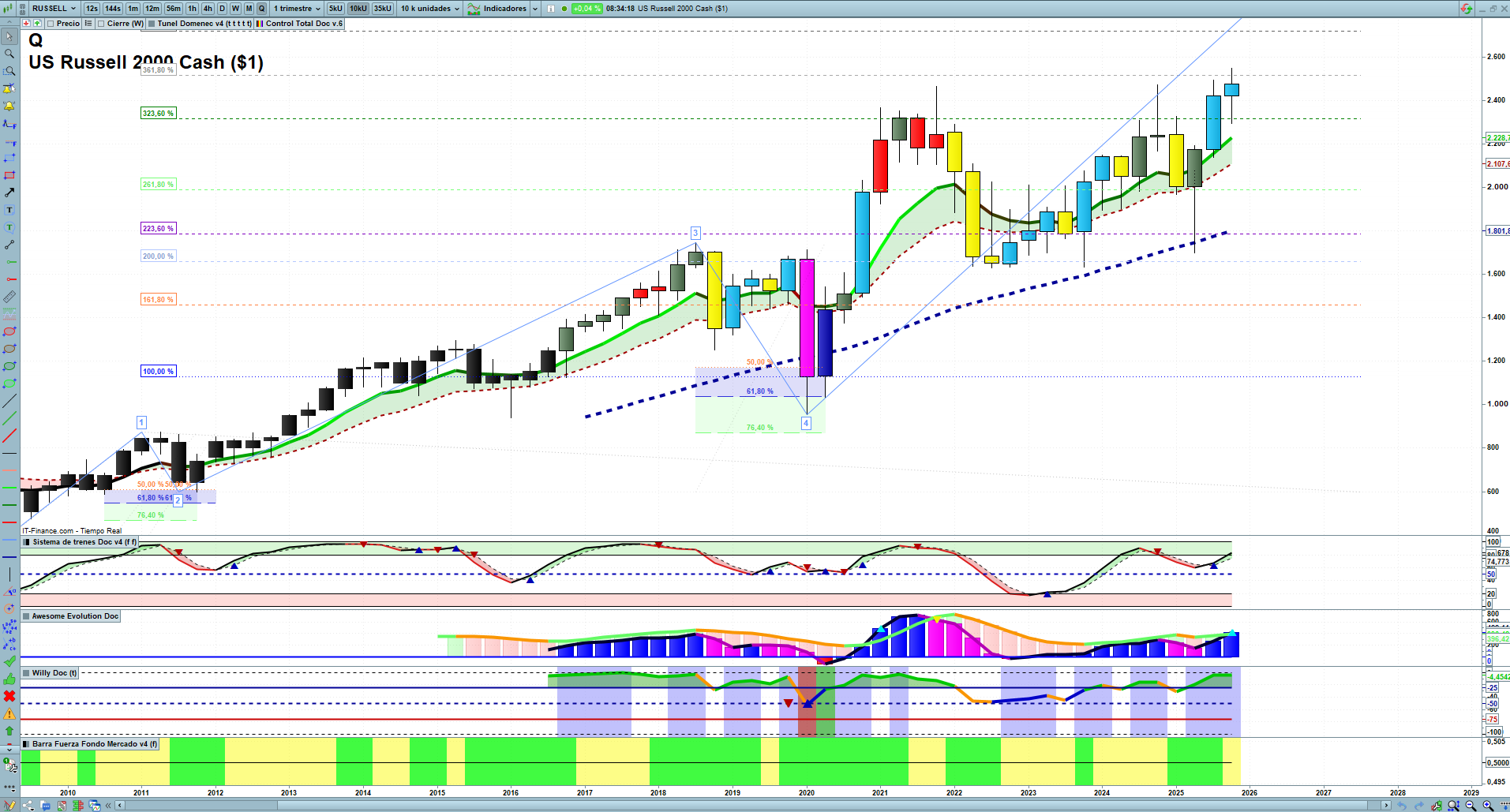Click the chart info icon

(x=551, y=9)
